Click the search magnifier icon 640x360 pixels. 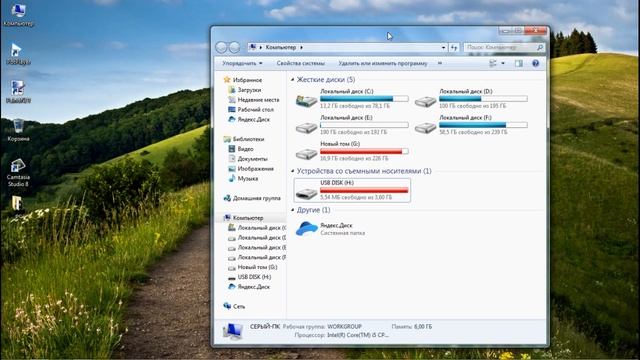(540, 47)
